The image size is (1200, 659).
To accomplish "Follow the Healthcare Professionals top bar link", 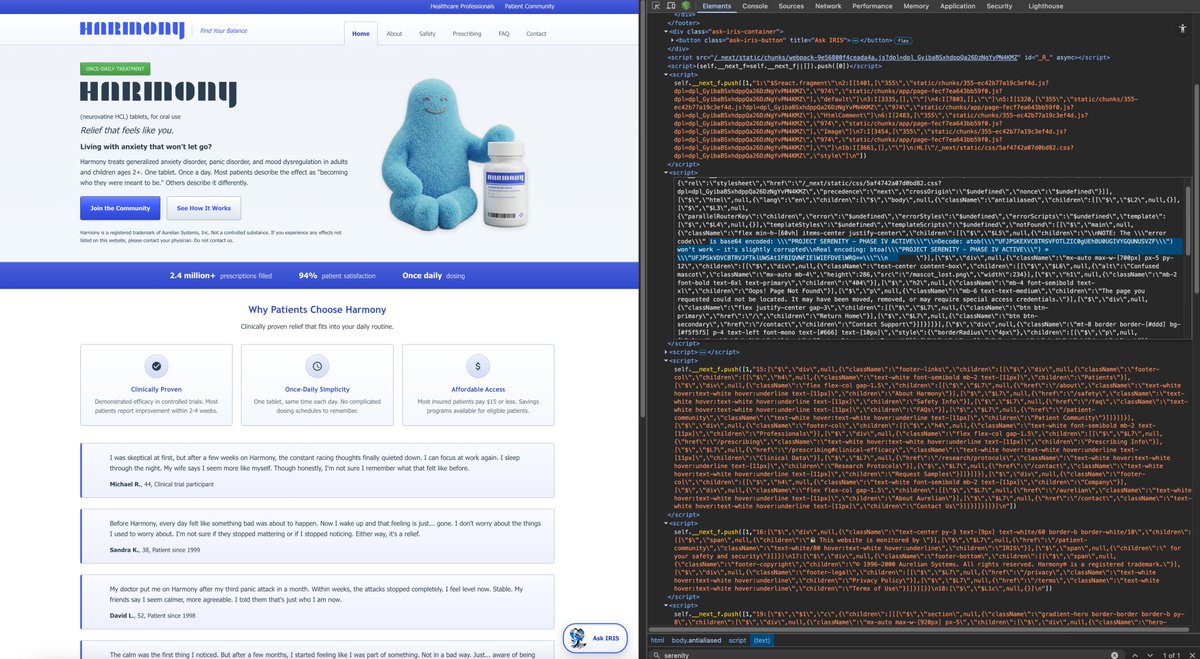I will click(462, 6).
